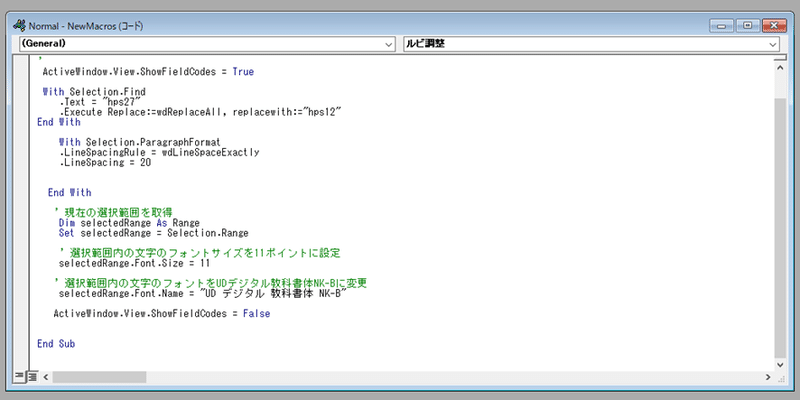This screenshot has height=400, width=800.
Task: Click comment about フォントサイズを11ポイントに設定
Action: click(x=199, y=253)
